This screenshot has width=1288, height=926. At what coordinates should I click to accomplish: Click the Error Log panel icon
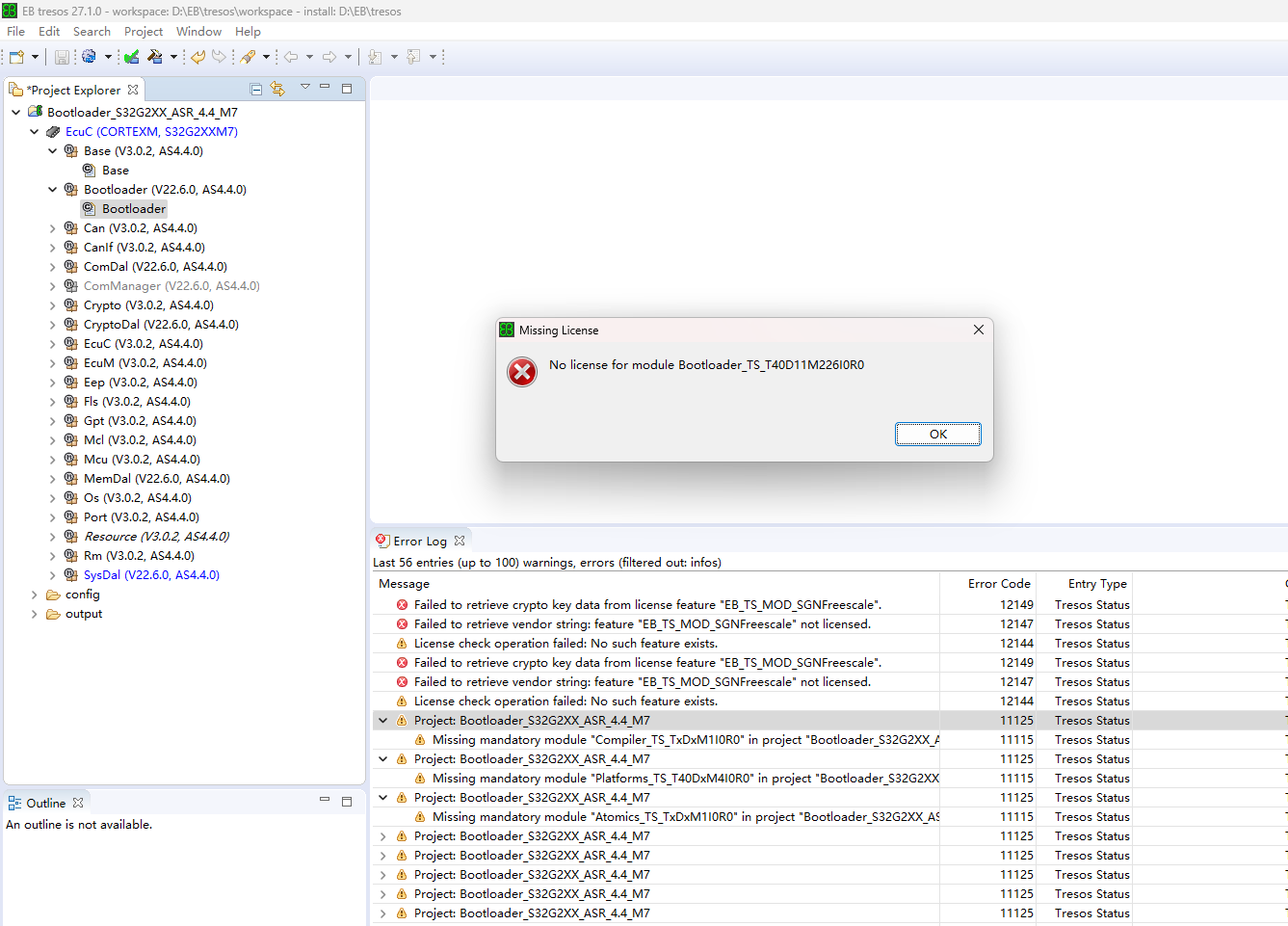point(382,540)
